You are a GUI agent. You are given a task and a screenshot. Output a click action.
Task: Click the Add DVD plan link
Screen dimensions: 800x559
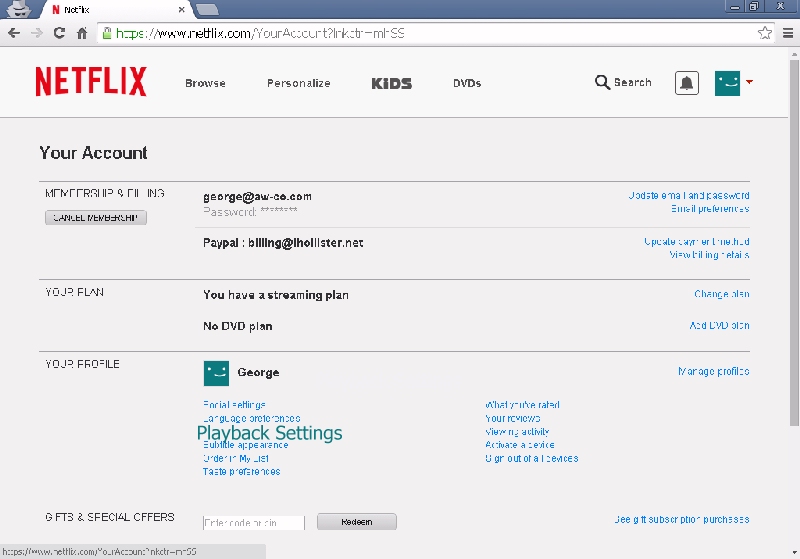pyautogui.click(x=719, y=325)
